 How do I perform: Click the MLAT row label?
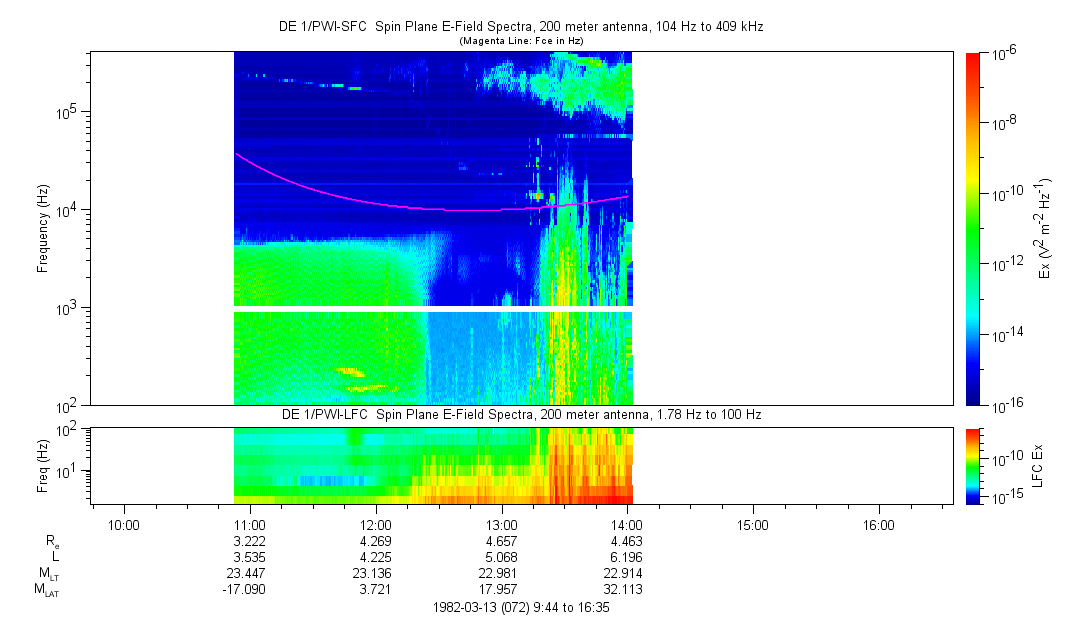coord(46,589)
